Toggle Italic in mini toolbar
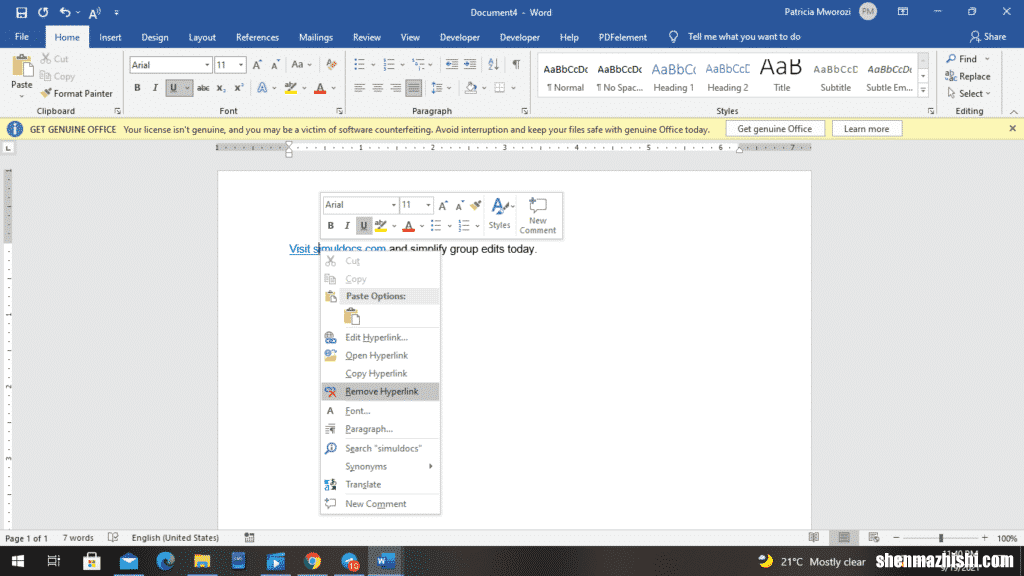The image size is (1024, 576). (347, 226)
